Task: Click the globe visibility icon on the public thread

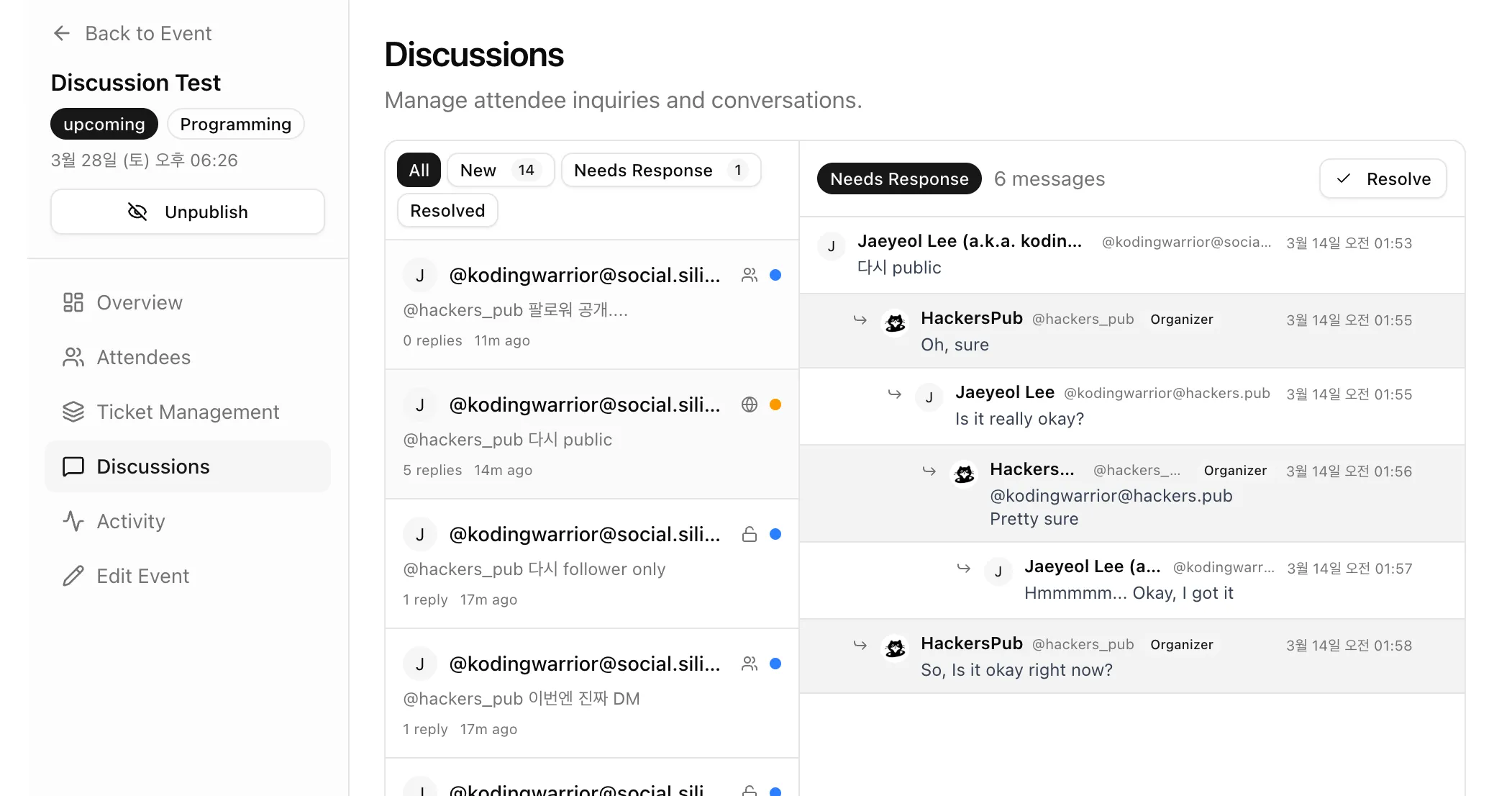Action: (750, 404)
